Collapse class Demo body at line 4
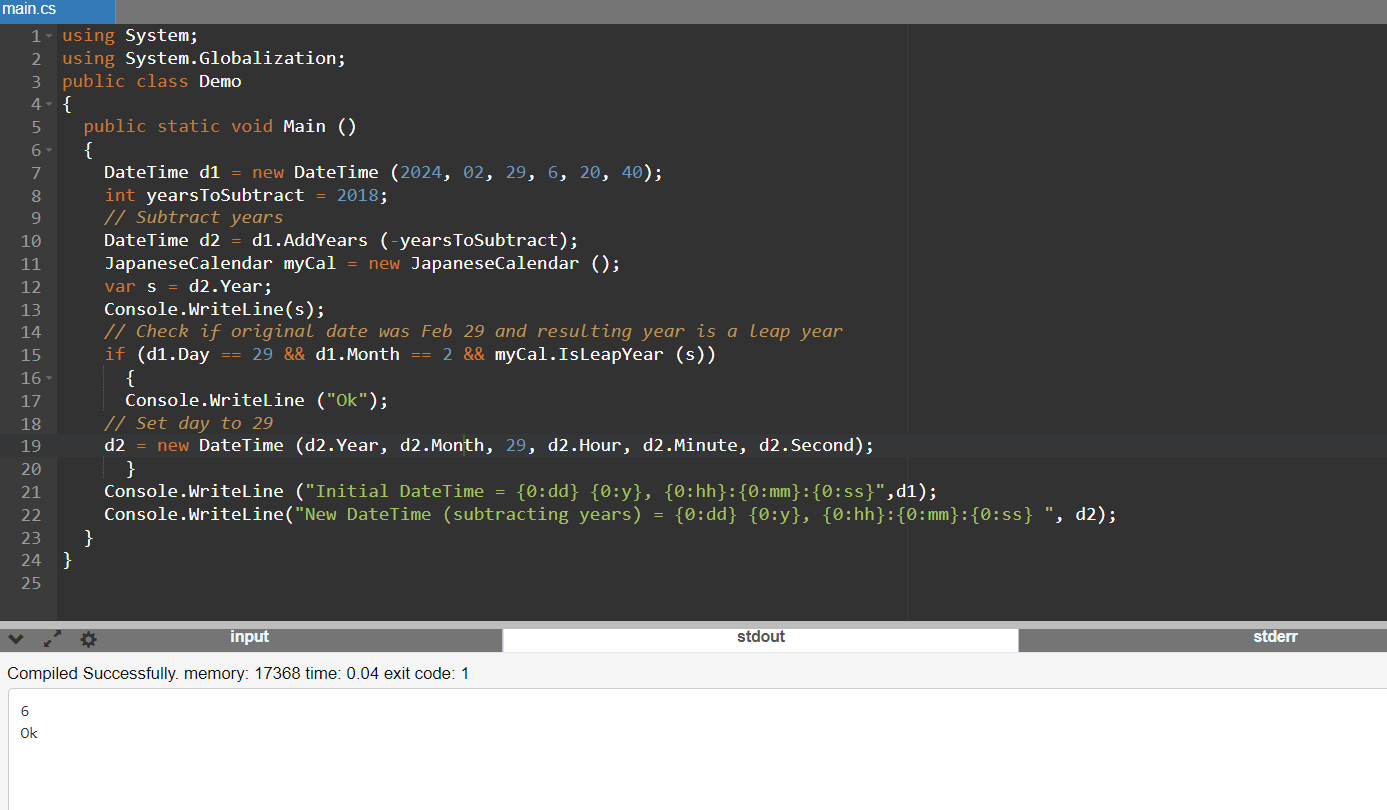The width and height of the screenshot is (1387, 810). (49, 104)
